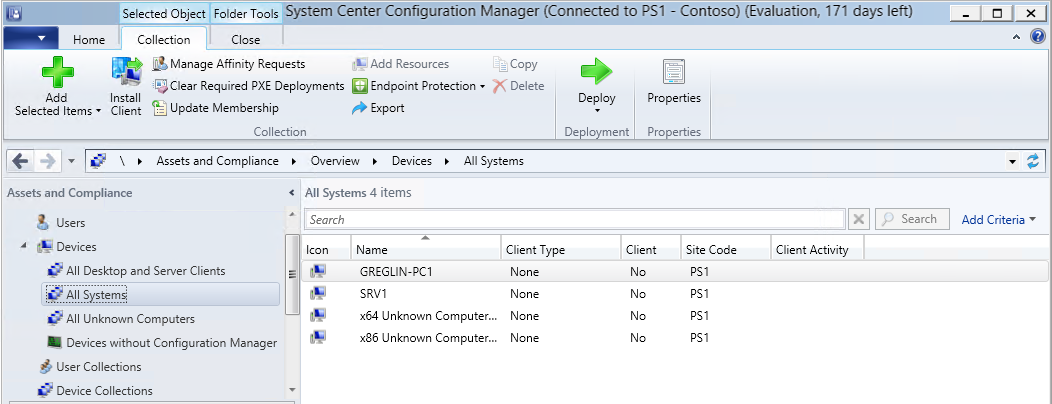This screenshot has width=1052, height=404.
Task: Open the Endpoint Protection dropdown
Action: 419,86
